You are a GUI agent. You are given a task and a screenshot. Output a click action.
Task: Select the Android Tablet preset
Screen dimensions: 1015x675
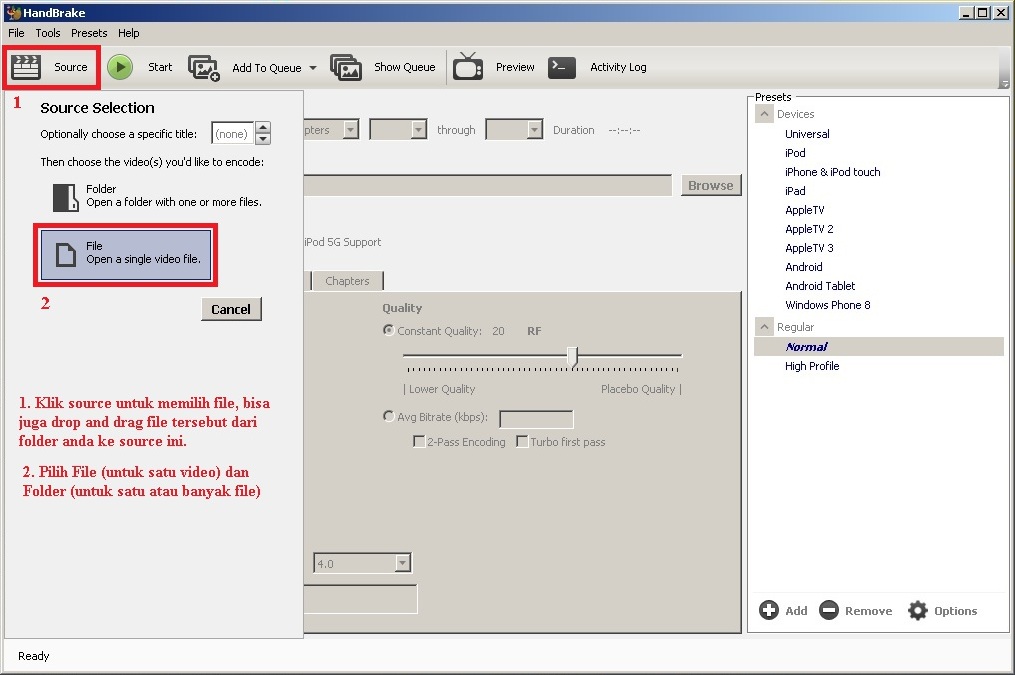tap(820, 285)
